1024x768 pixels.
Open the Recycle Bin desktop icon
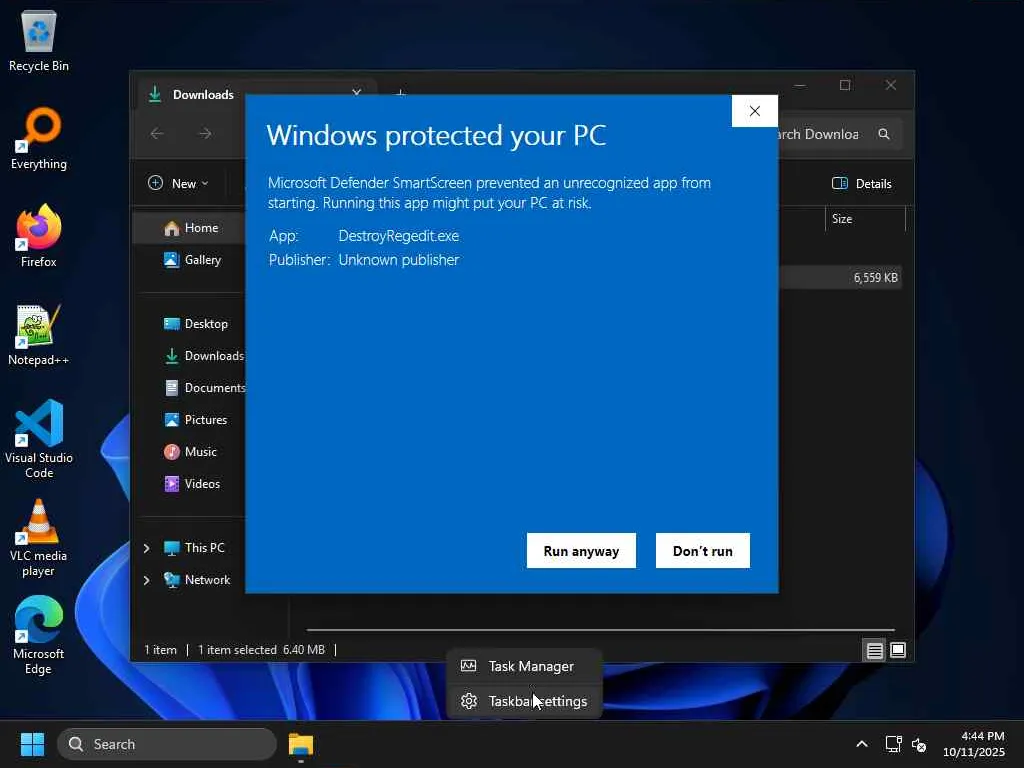point(39,42)
